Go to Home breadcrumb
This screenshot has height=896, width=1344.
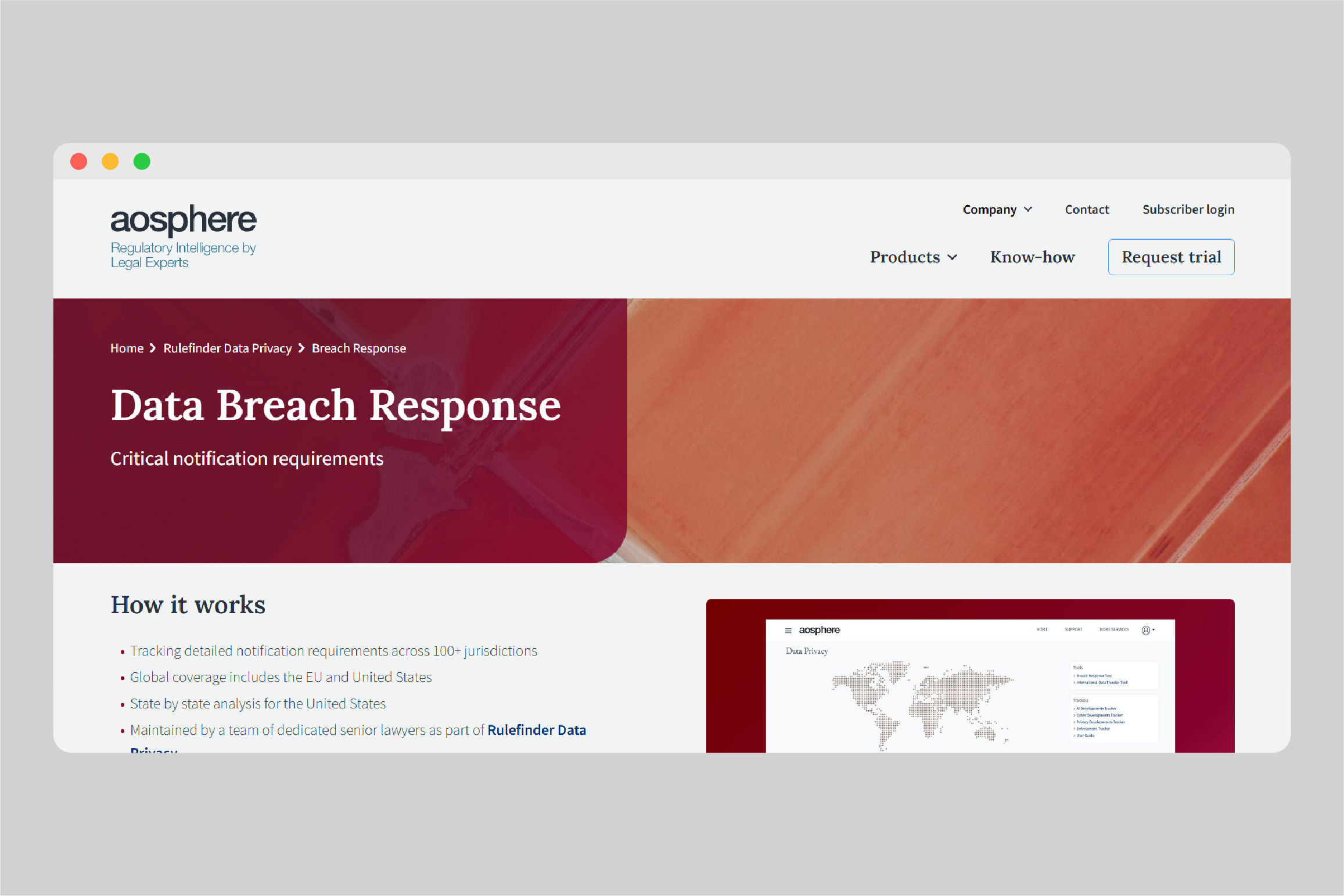tap(127, 348)
